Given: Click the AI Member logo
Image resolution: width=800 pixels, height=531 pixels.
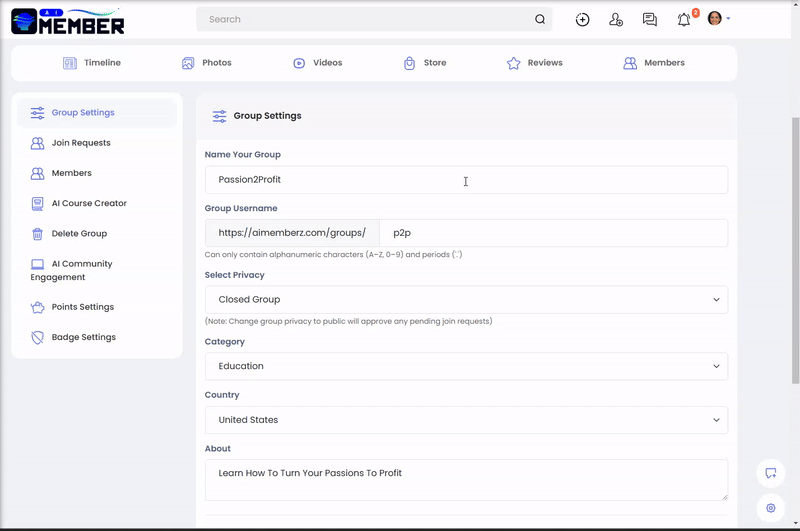Looking at the screenshot, I should (x=68, y=20).
